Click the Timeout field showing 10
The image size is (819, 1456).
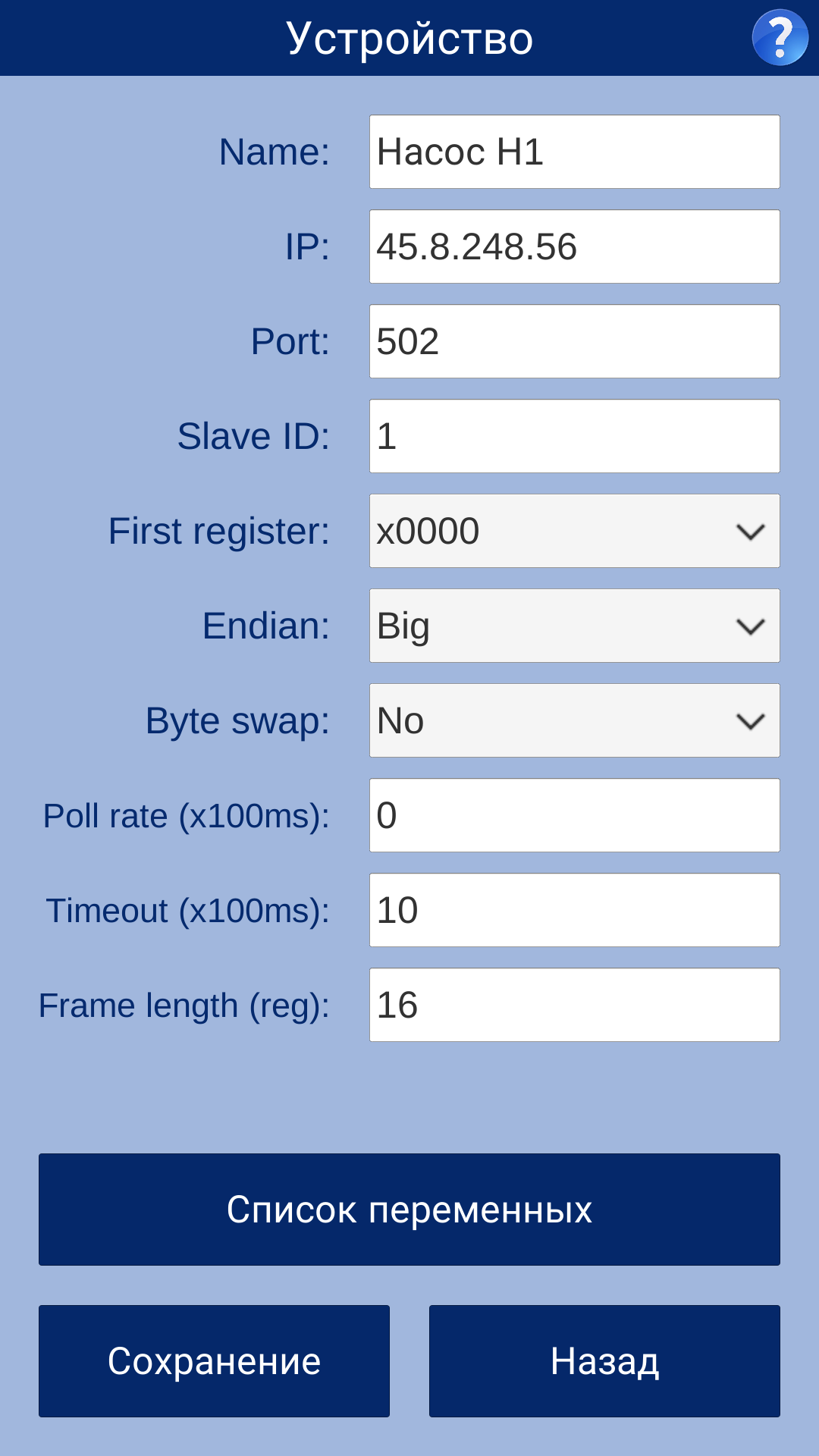point(574,910)
